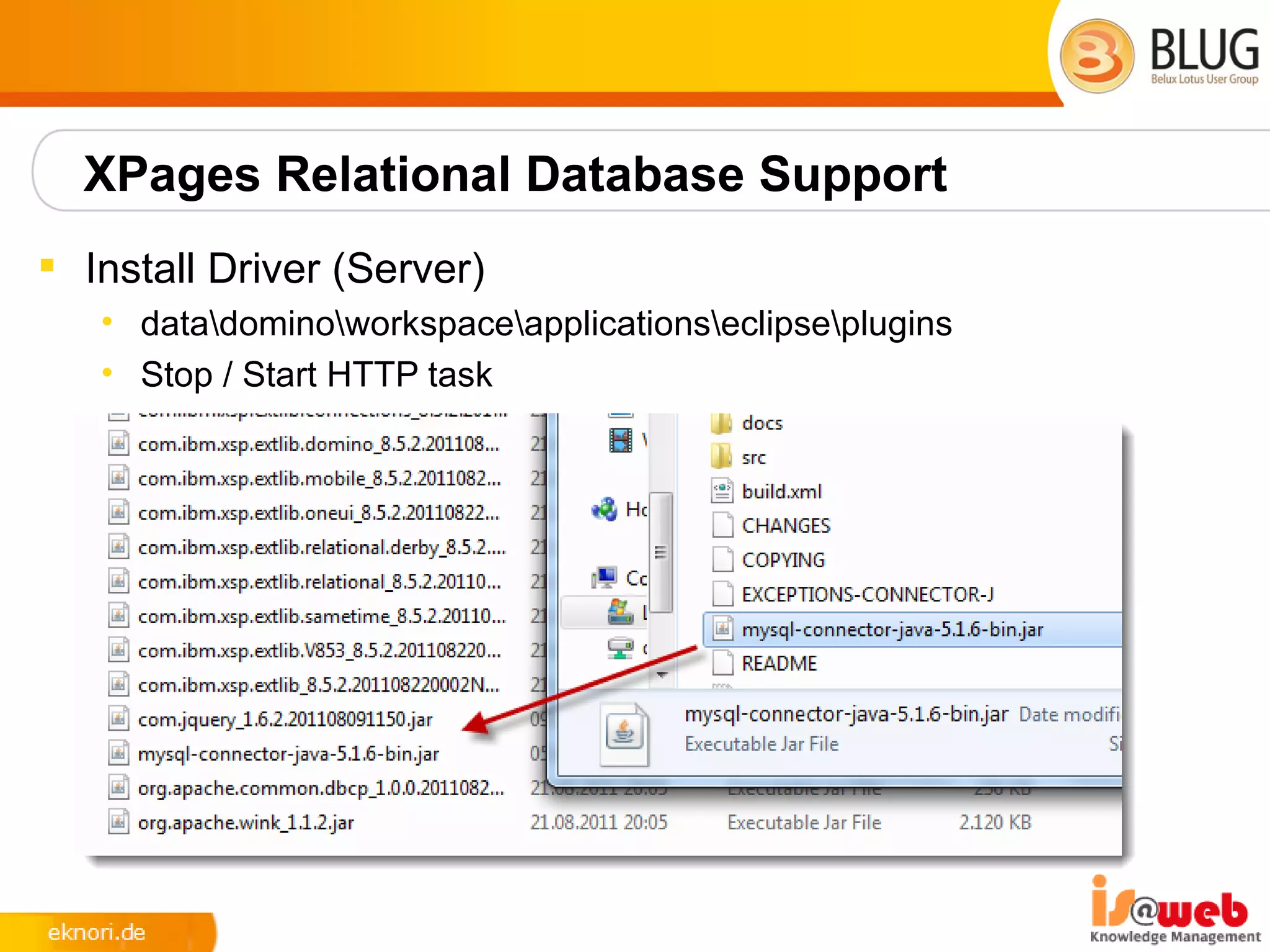The width and height of the screenshot is (1270, 952).
Task: Click highlighted mysql-connector-java-5.1.6-bin.jar row
Action: click(x=912, y=629)
